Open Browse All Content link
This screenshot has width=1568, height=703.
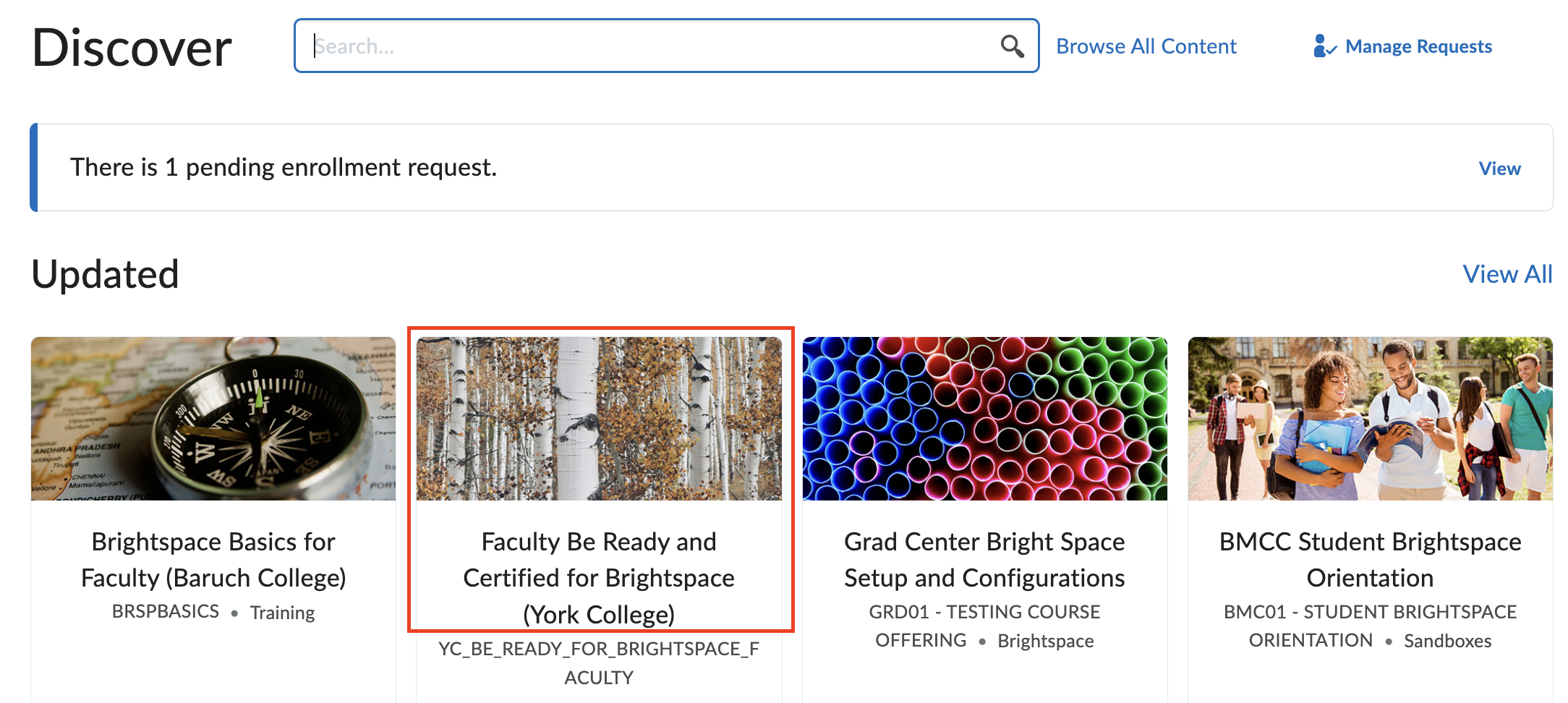point(1146,46)
